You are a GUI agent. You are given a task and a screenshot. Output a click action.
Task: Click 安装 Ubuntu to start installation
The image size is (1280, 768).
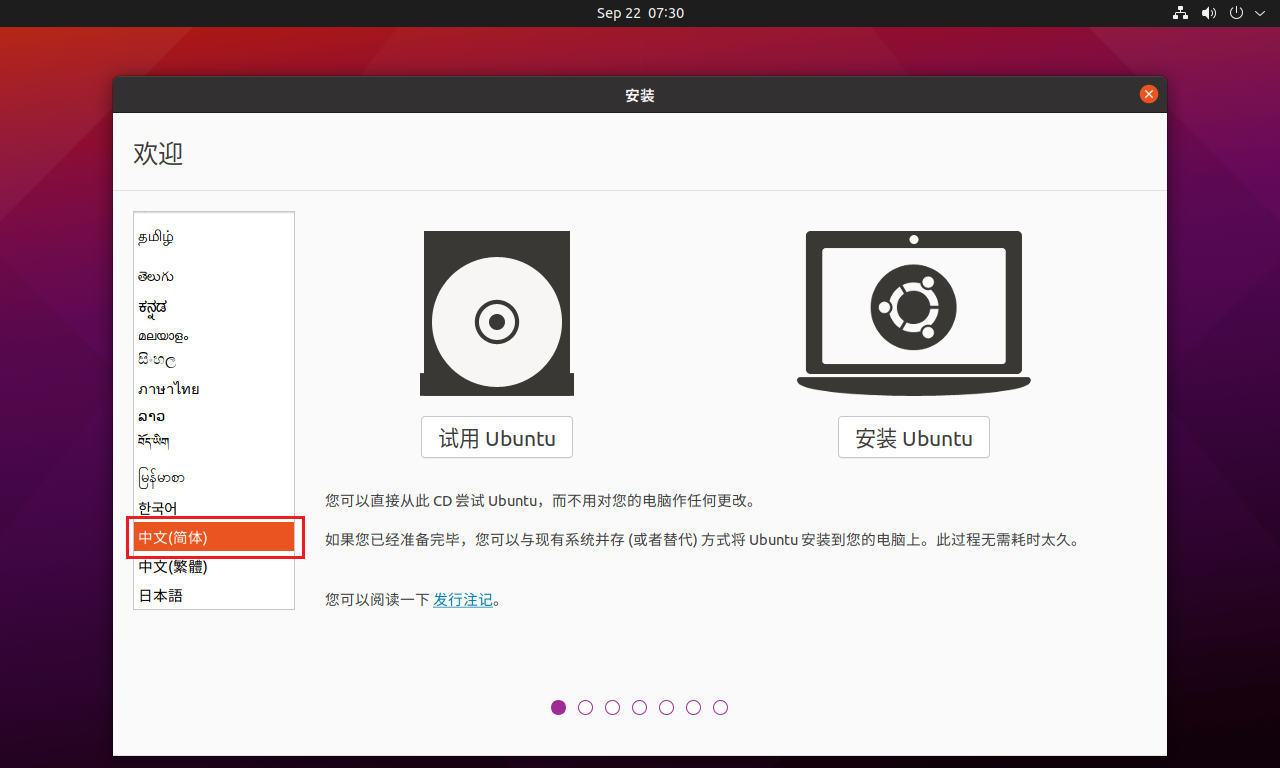tap(913, 437)
